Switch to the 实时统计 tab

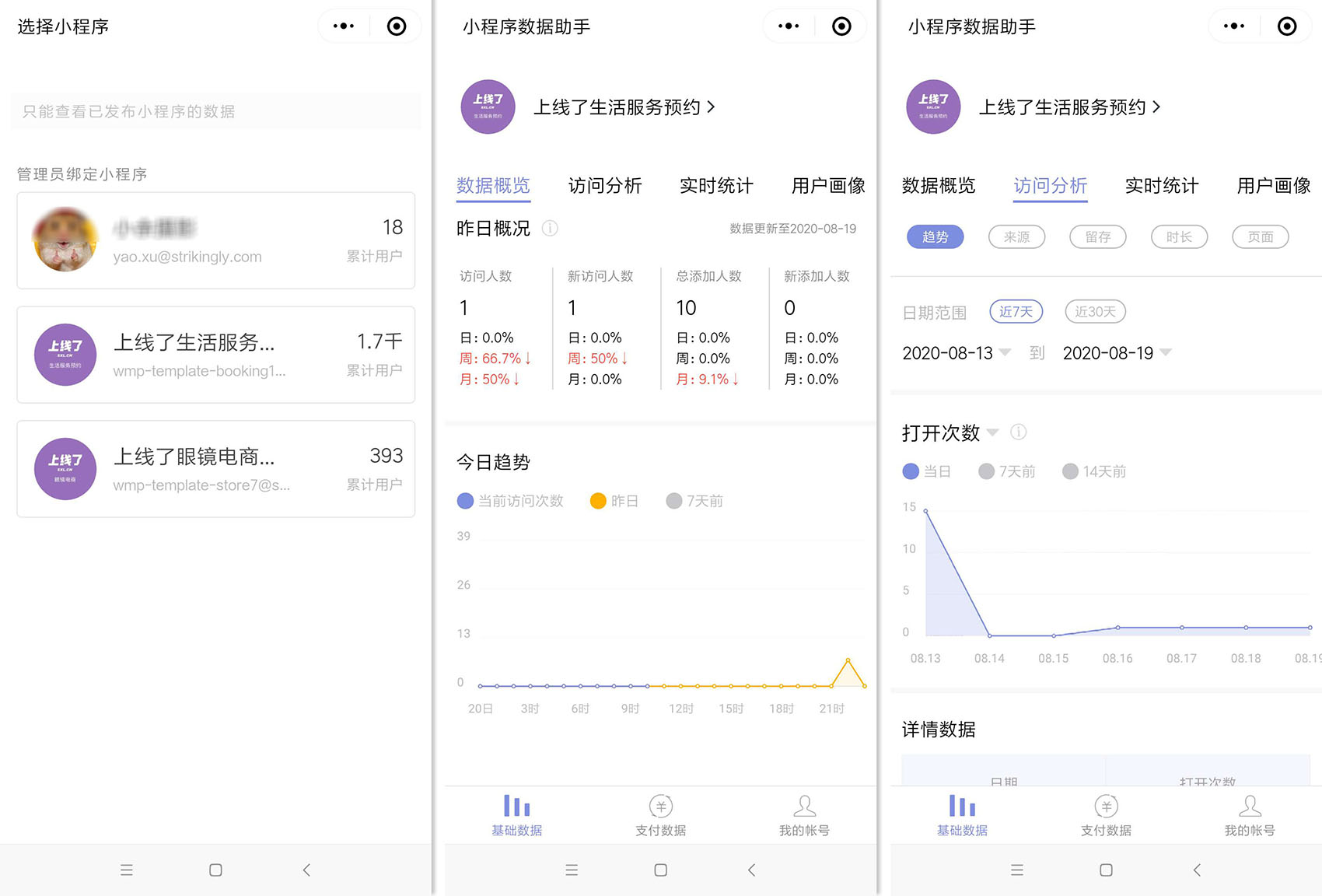click(x=715, y=186)
